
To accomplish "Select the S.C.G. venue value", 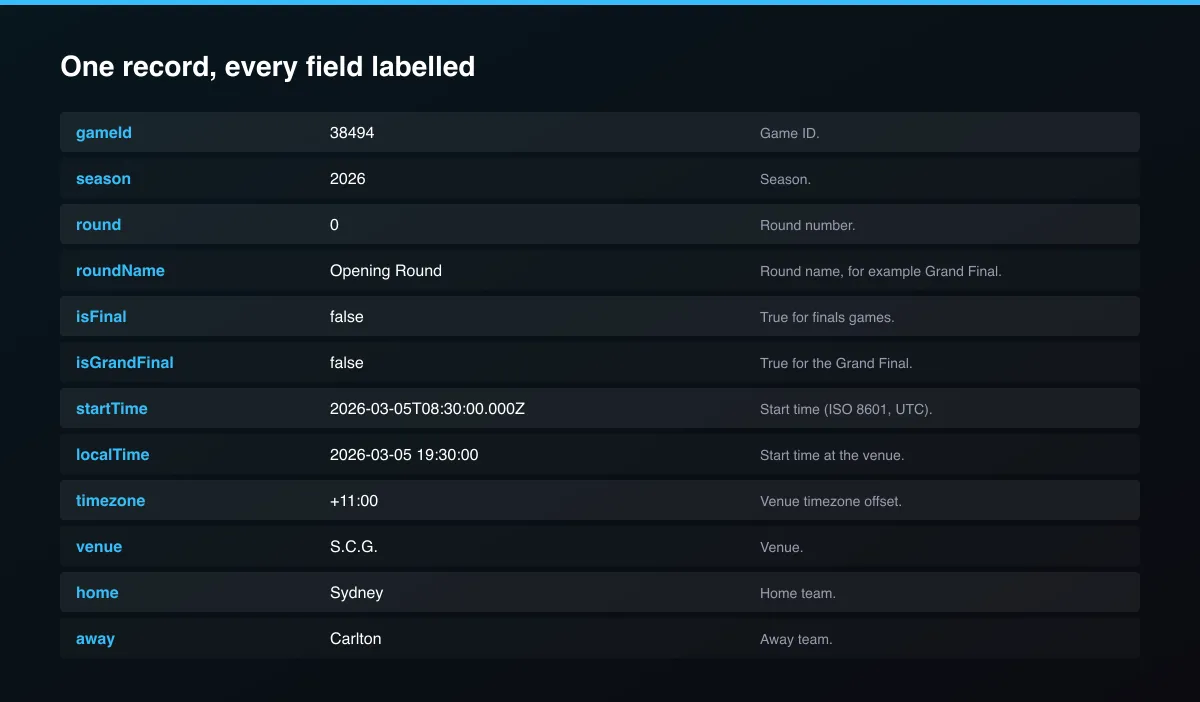I will tap(354, 547).
